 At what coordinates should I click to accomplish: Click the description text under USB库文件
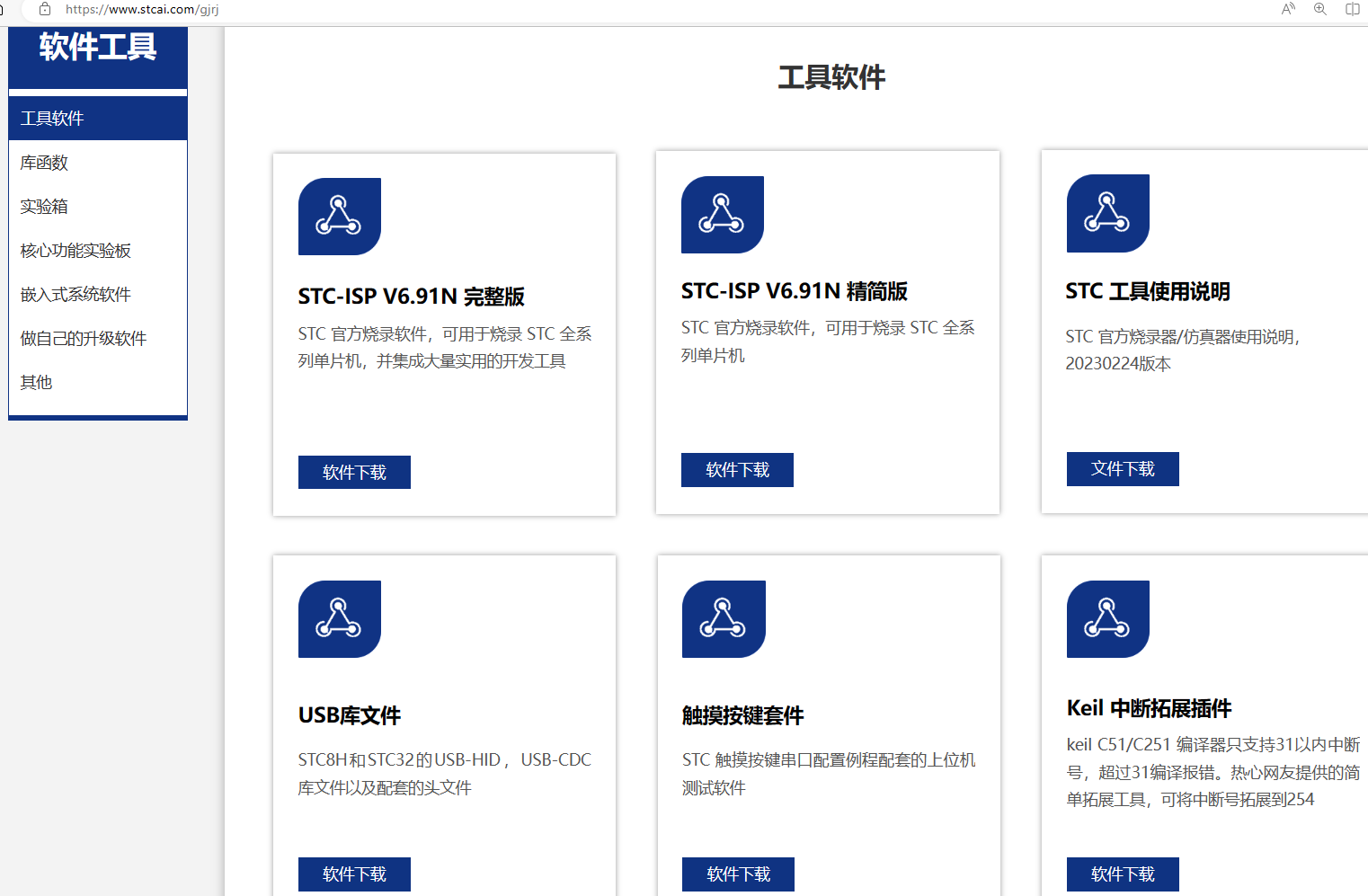point(445,774)
